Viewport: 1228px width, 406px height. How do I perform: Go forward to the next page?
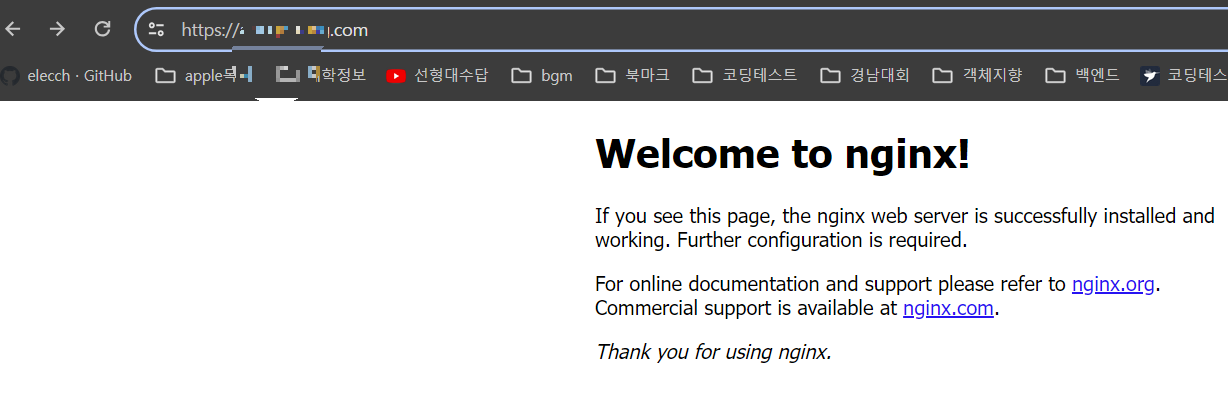click(57, 29)
